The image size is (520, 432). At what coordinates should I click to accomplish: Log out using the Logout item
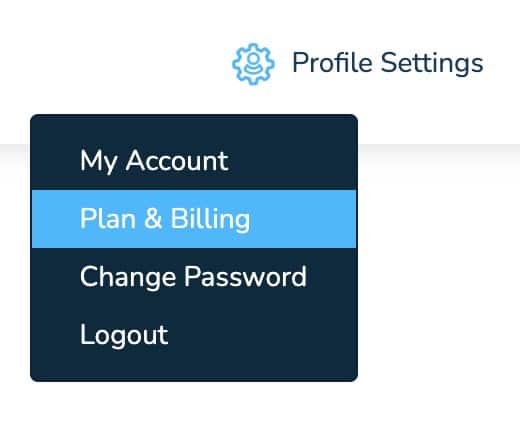194,335
